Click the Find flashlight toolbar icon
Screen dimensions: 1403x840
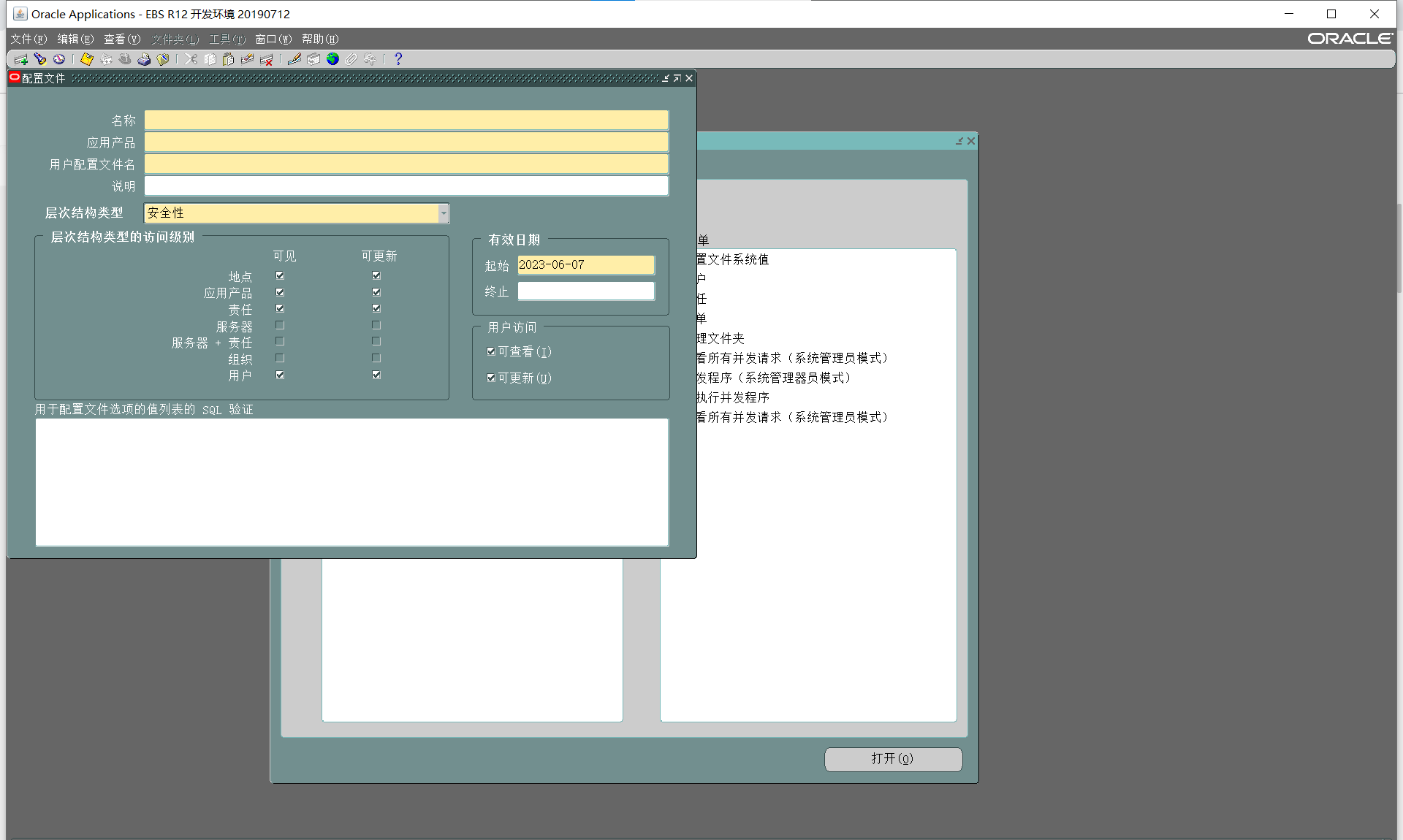pyautogui.click(x=39, y=59)
